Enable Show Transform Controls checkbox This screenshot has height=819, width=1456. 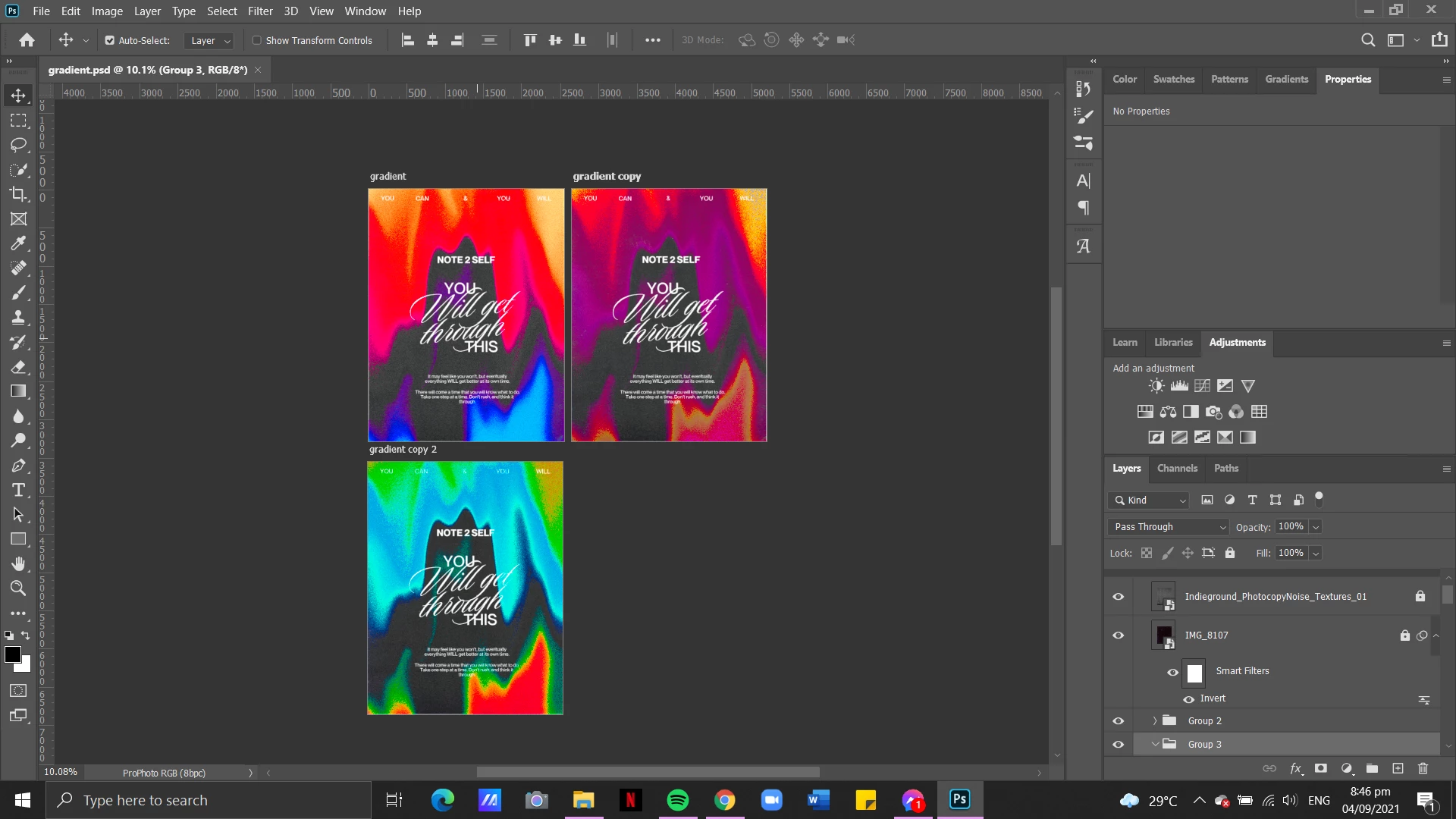coord(257,40)
